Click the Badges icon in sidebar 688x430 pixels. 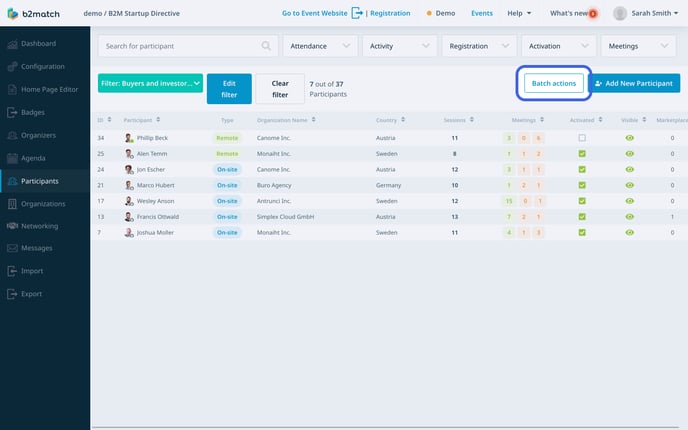click(x=12, y=112)
